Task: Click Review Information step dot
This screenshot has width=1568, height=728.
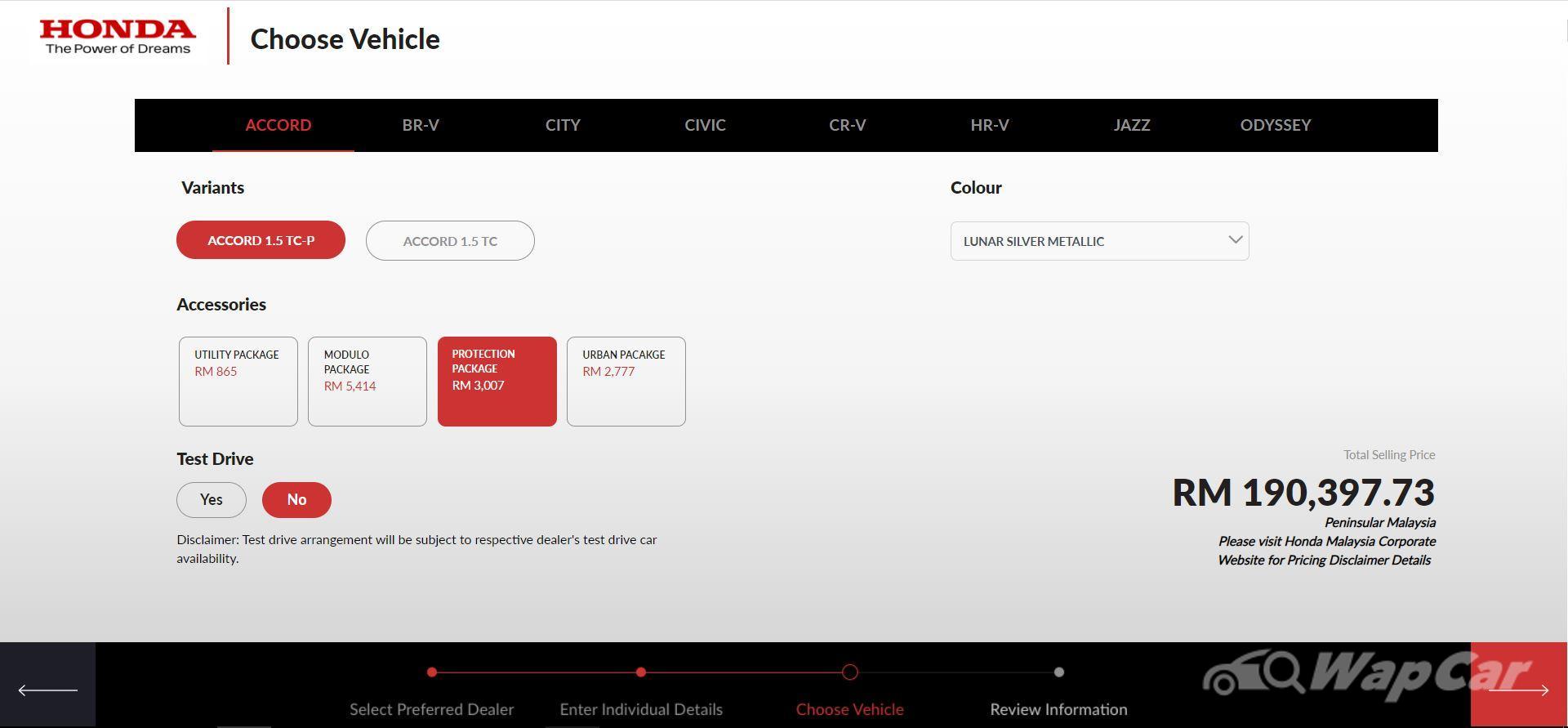Action: pos(1059,672)
